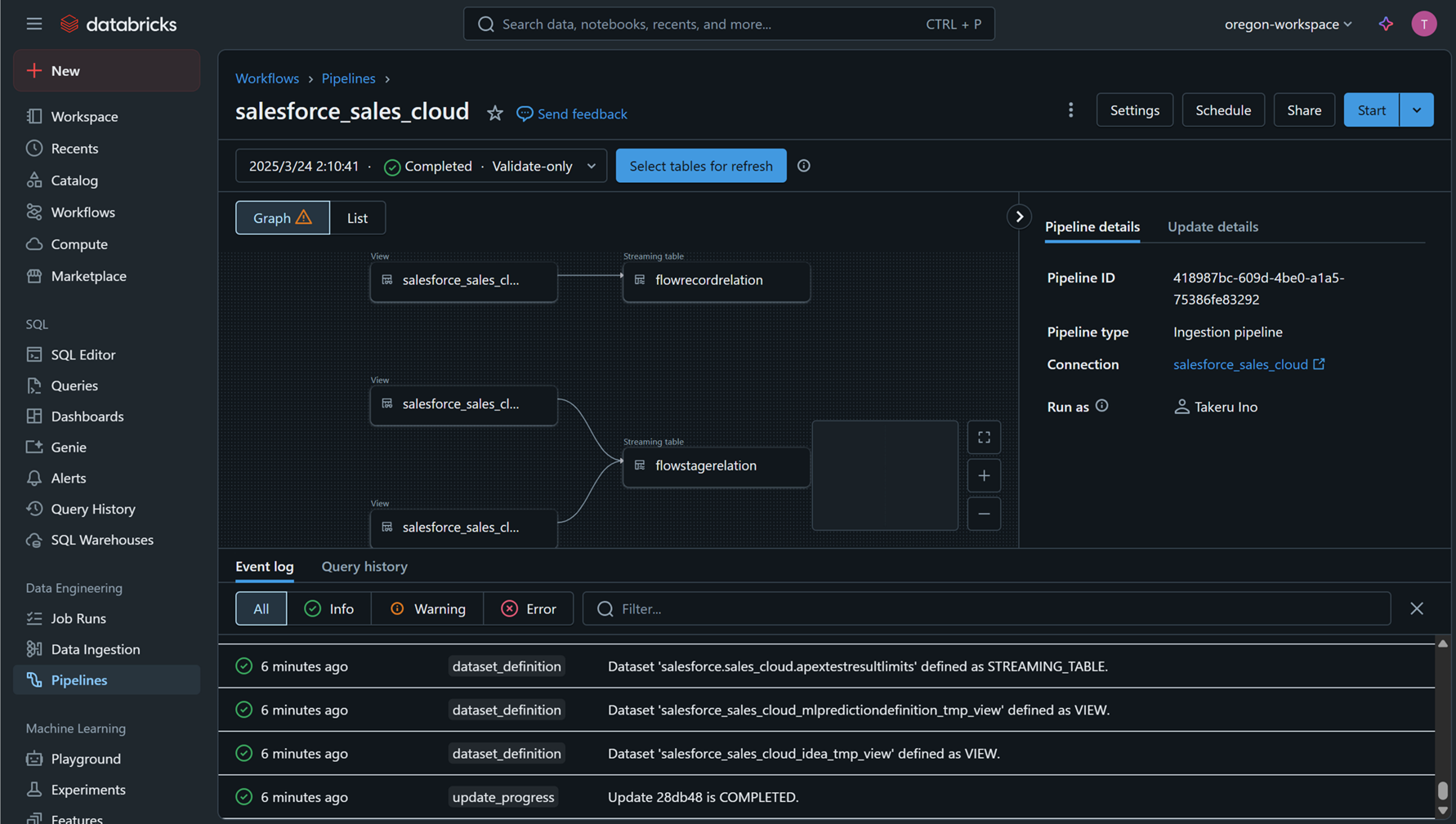Image resolution: width=1456 pixels, height=824 pixels.
Task: Open the Start button dropdown arrow
Action: [1417, 110]
